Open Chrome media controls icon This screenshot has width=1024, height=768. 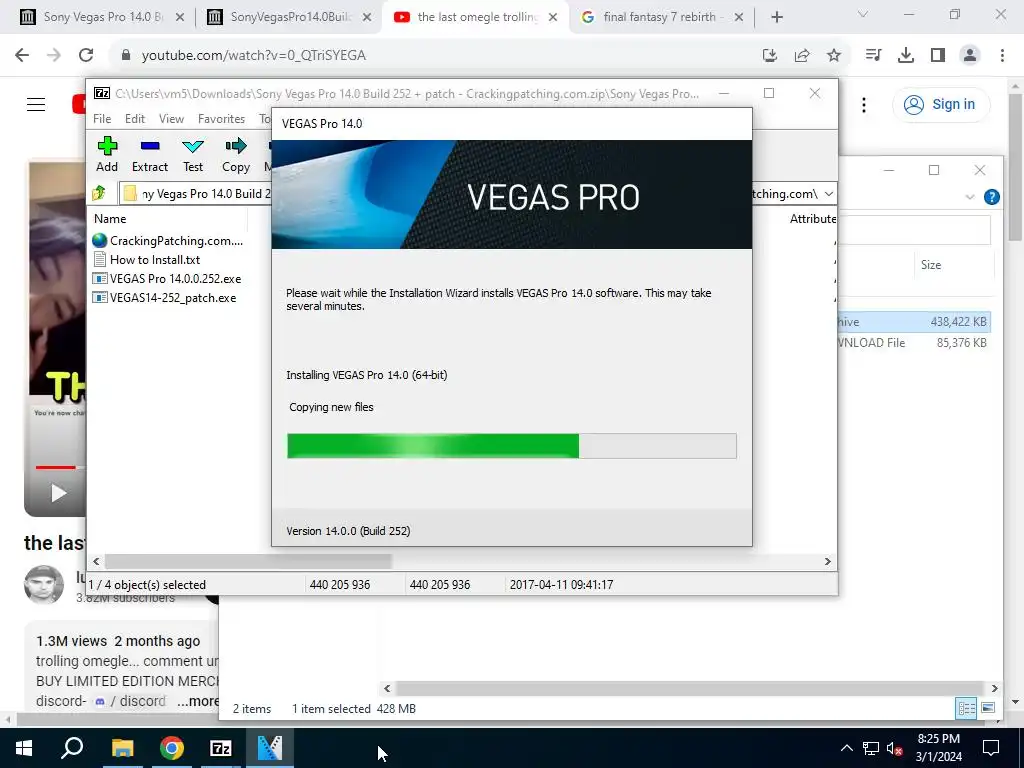click(x=873, y=56)
